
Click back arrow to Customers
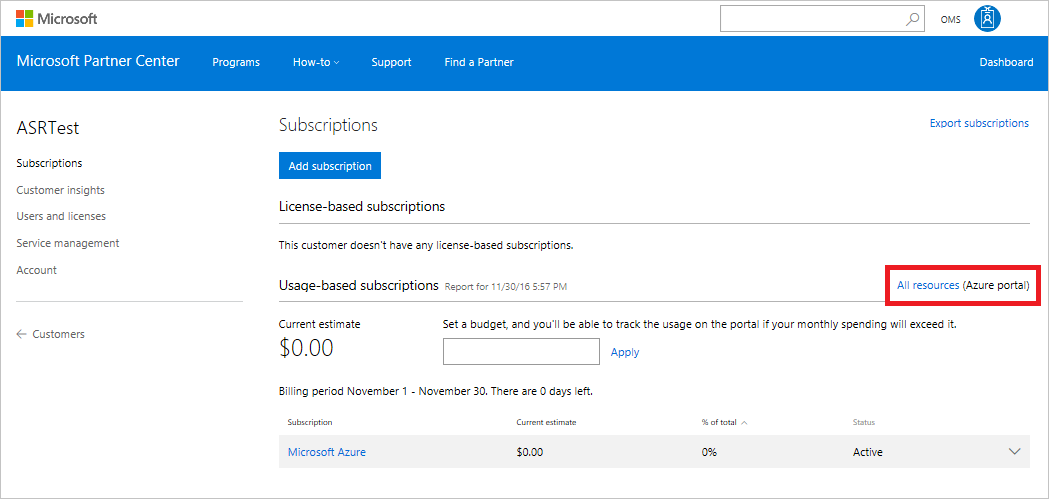22,334
